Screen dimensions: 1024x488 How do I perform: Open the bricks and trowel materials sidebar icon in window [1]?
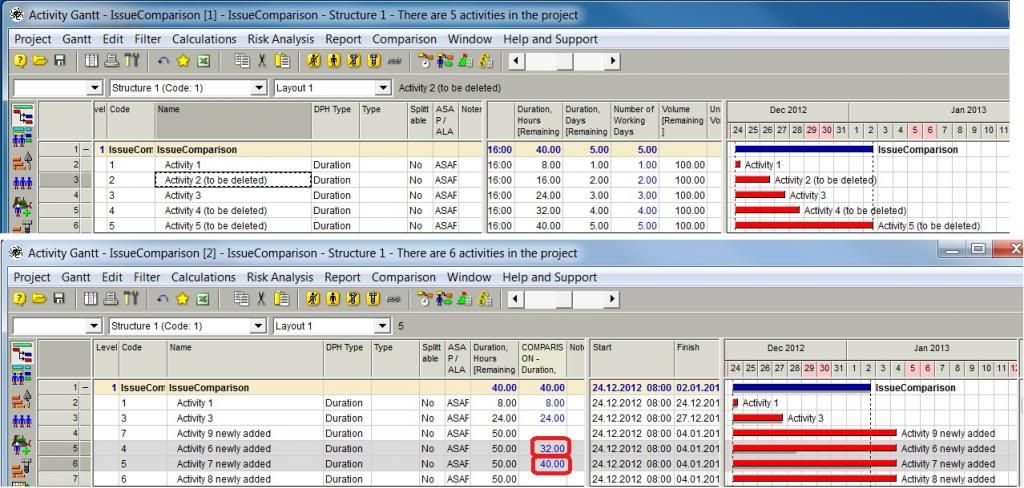coord(23,161)
